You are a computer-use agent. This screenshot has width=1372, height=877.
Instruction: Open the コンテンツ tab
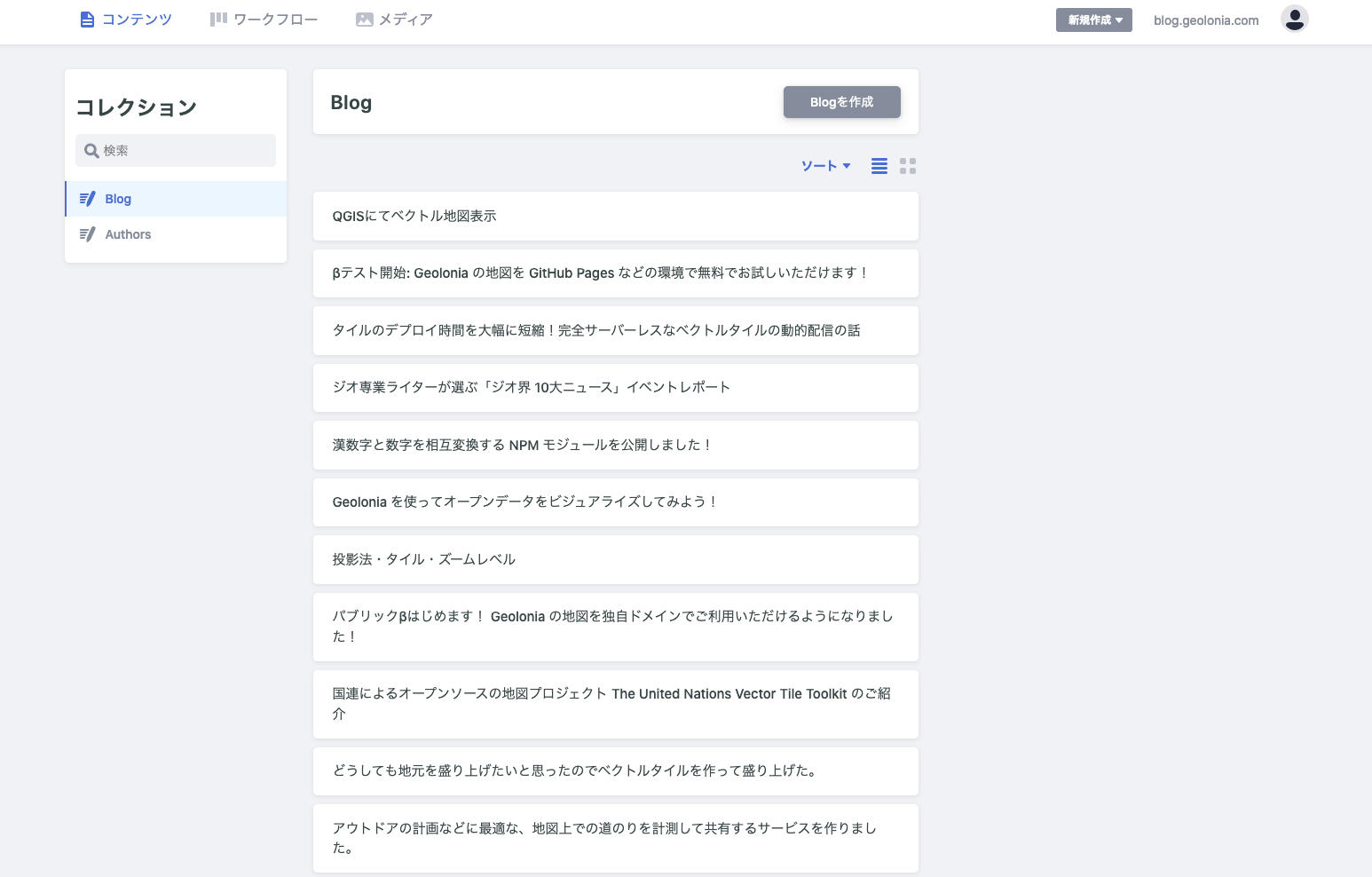(126, 20)
